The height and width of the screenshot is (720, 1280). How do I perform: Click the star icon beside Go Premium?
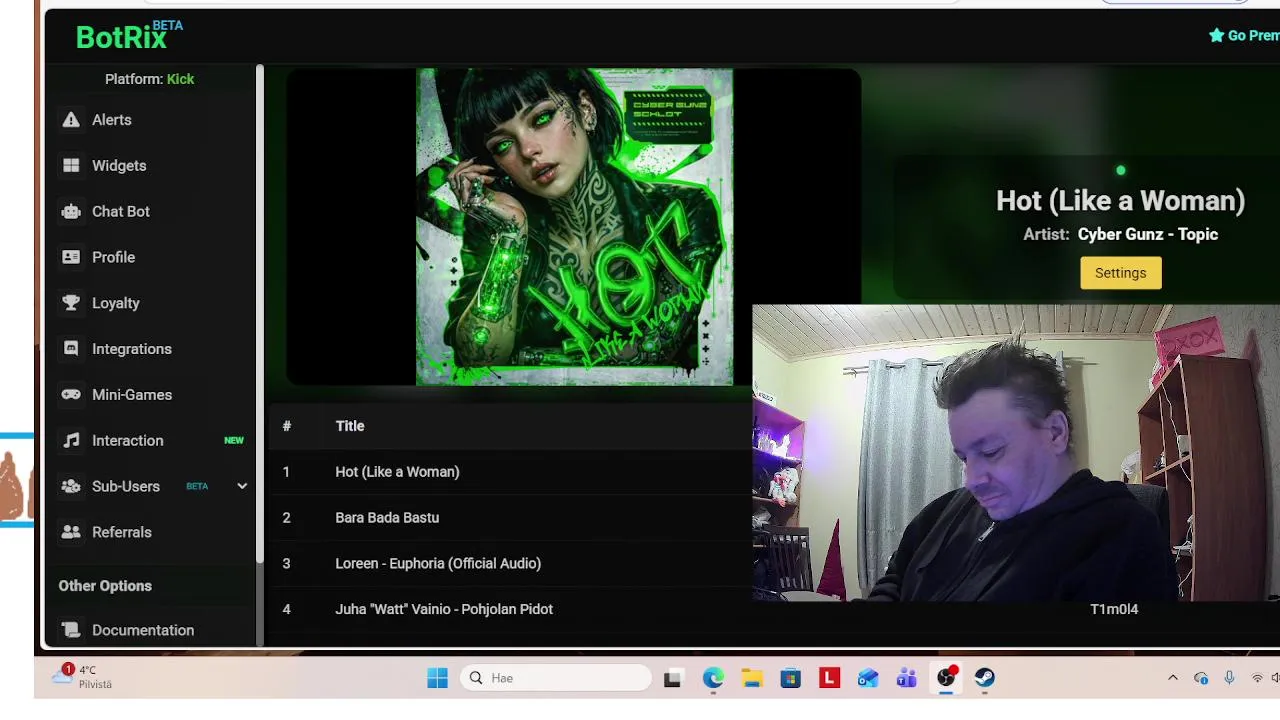(1216, 35)
